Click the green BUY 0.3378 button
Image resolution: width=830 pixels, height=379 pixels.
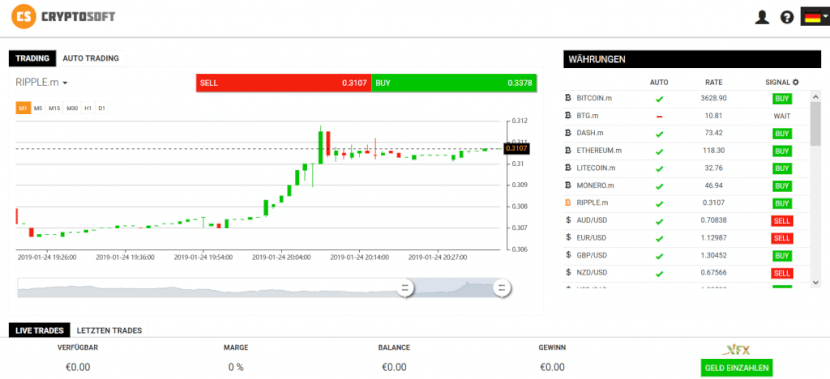[x=454, y=83]
